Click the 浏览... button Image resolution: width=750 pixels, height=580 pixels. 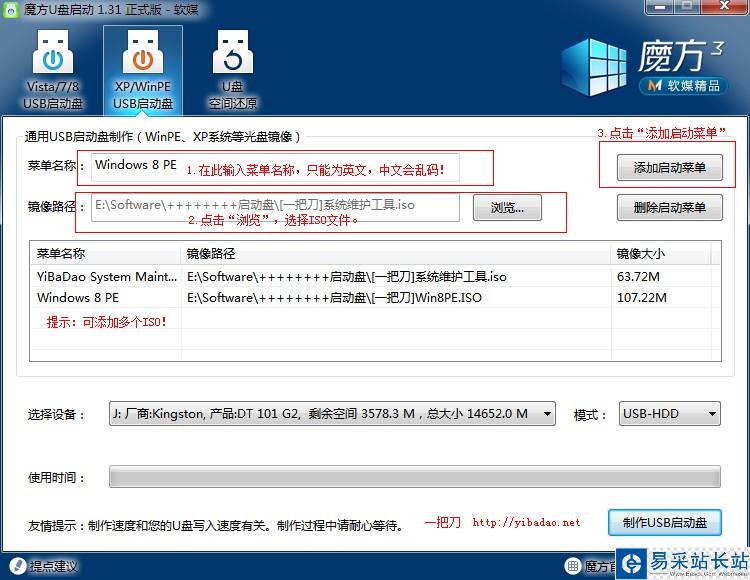(x=507, y=208)
